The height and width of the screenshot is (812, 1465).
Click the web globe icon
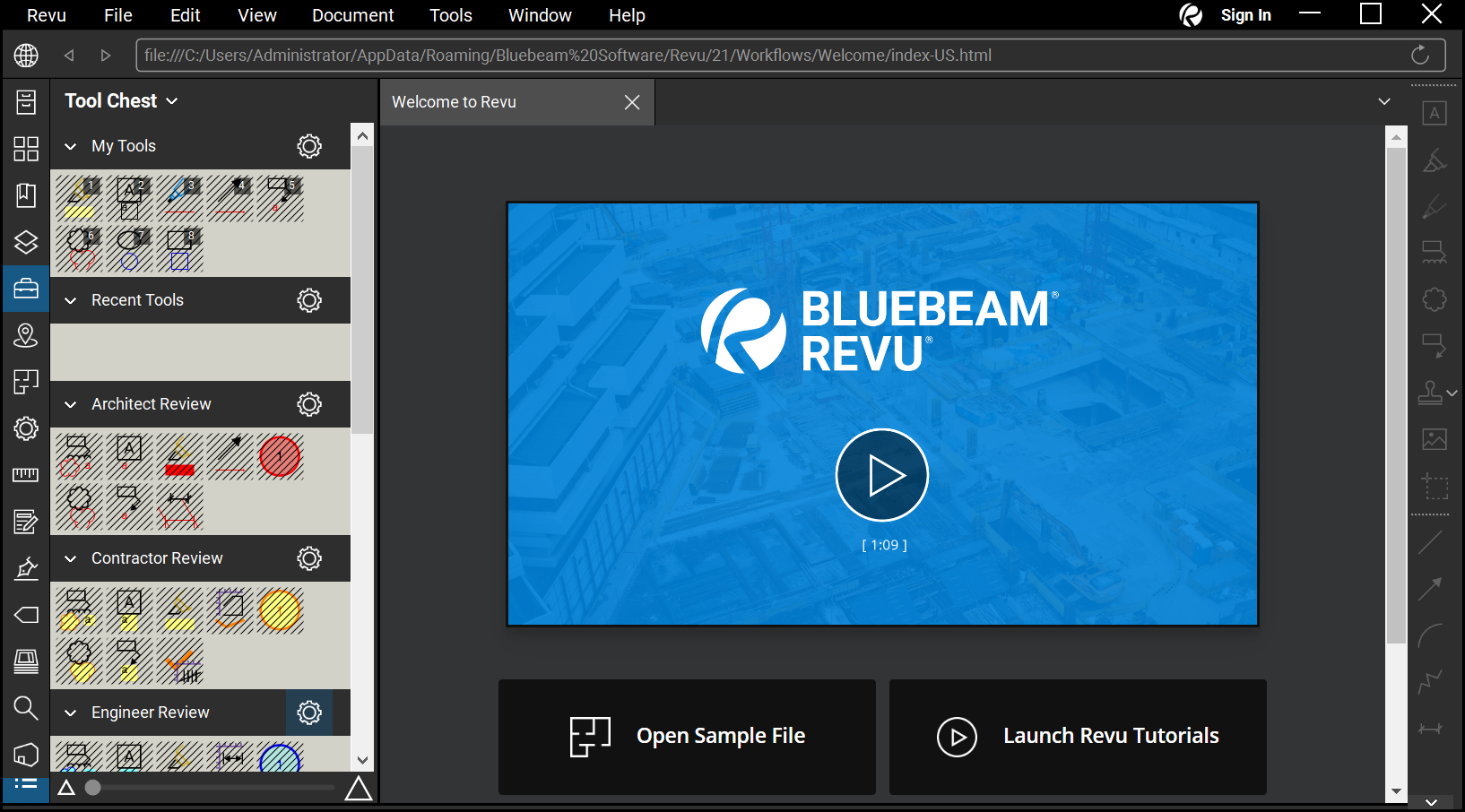(x=26, y=55)
